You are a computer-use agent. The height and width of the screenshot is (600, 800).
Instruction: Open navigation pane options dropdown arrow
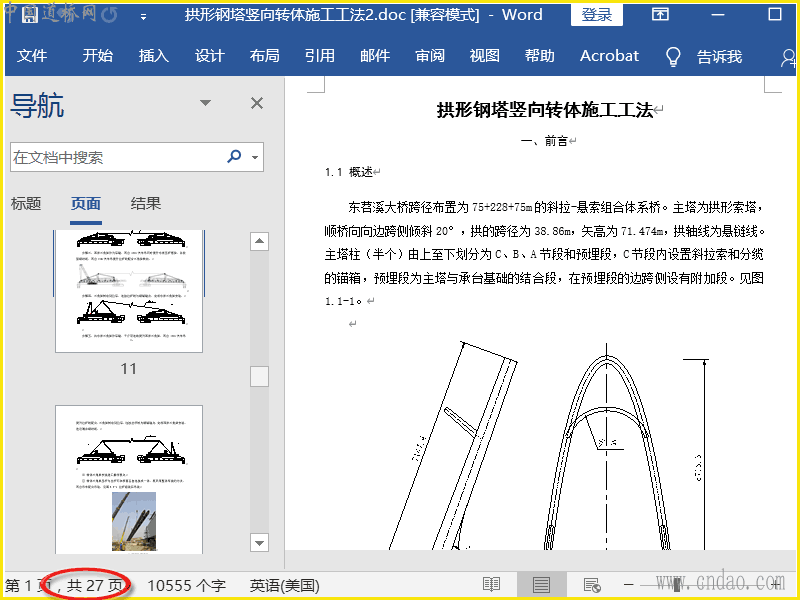point(205,103)
